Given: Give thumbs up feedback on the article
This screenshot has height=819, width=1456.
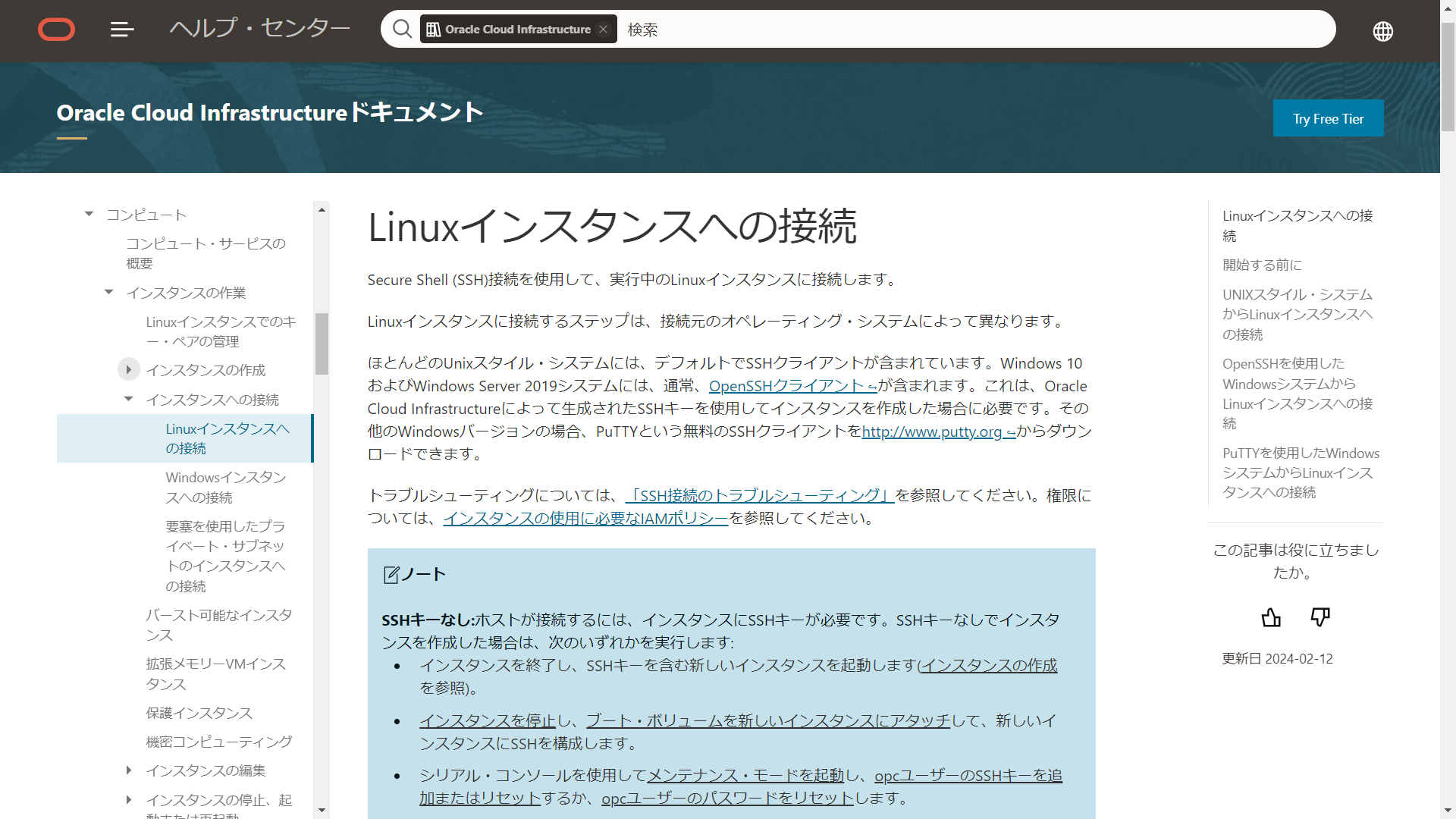Looking at the screenshot, I should pos(1270,617).
